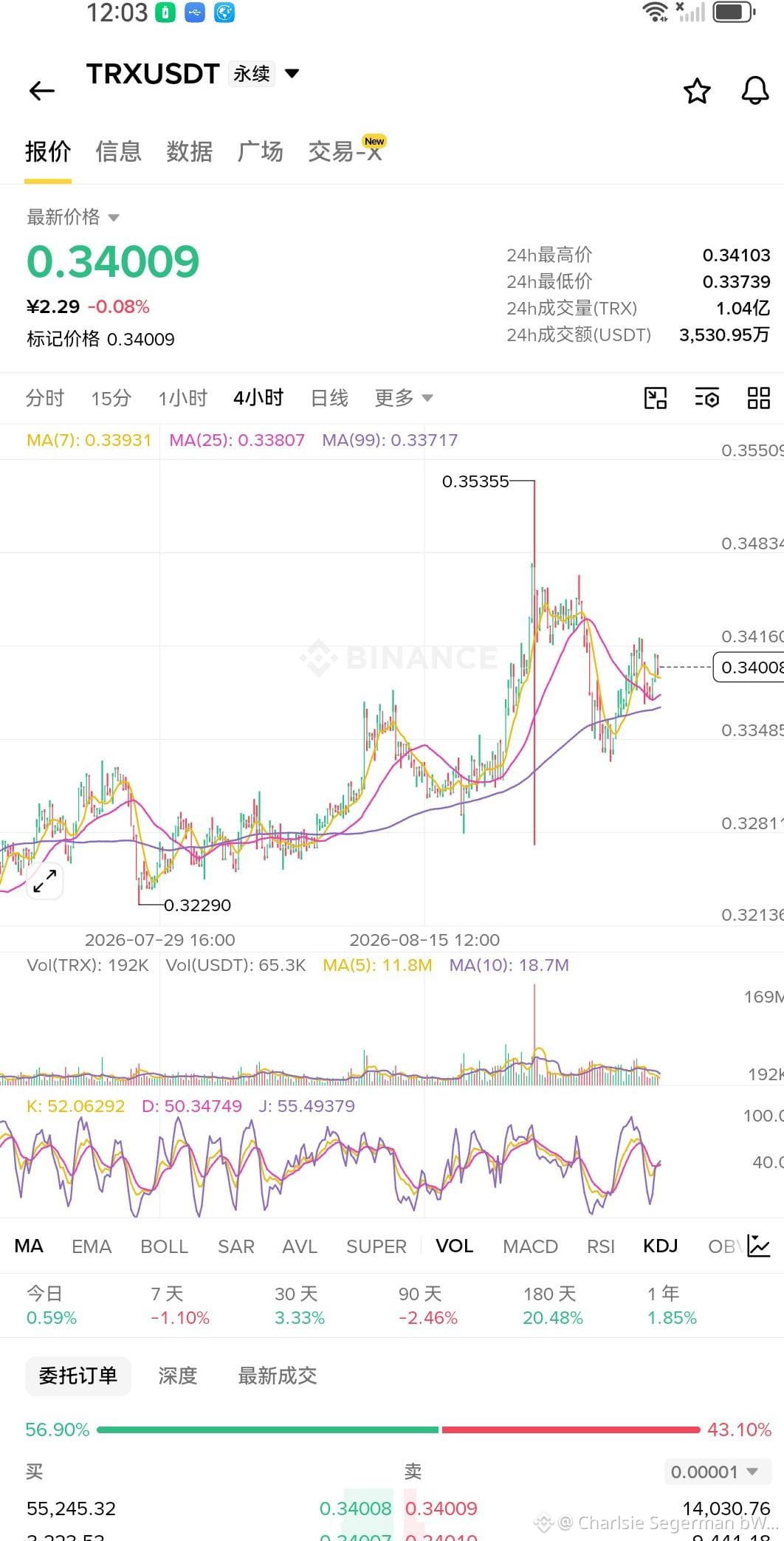
Task: Tap best bid price 0.34008
Action: [355, 1509]
